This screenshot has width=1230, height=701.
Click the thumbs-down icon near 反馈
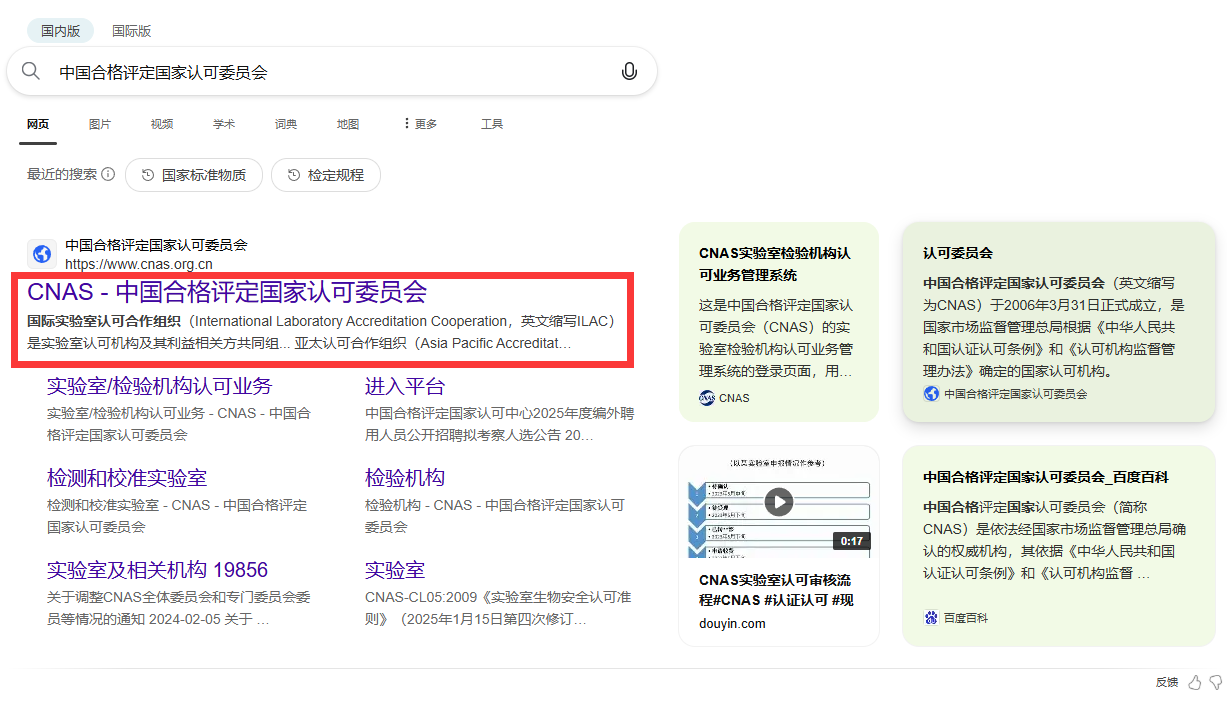[1216, 682]
